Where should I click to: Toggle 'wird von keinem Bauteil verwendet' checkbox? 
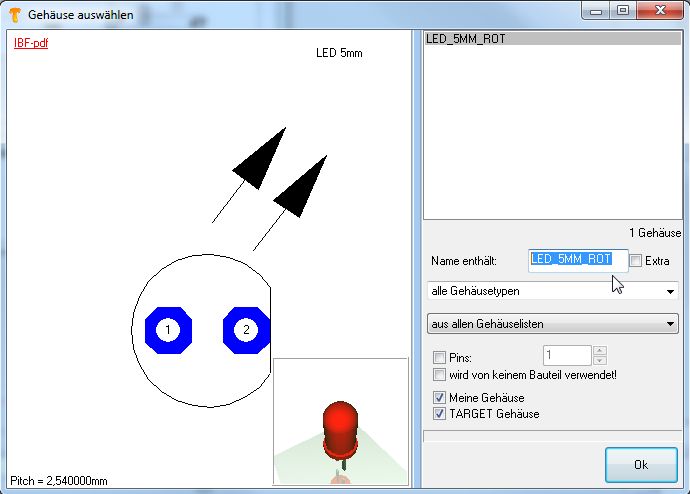[x=439, y=375]
